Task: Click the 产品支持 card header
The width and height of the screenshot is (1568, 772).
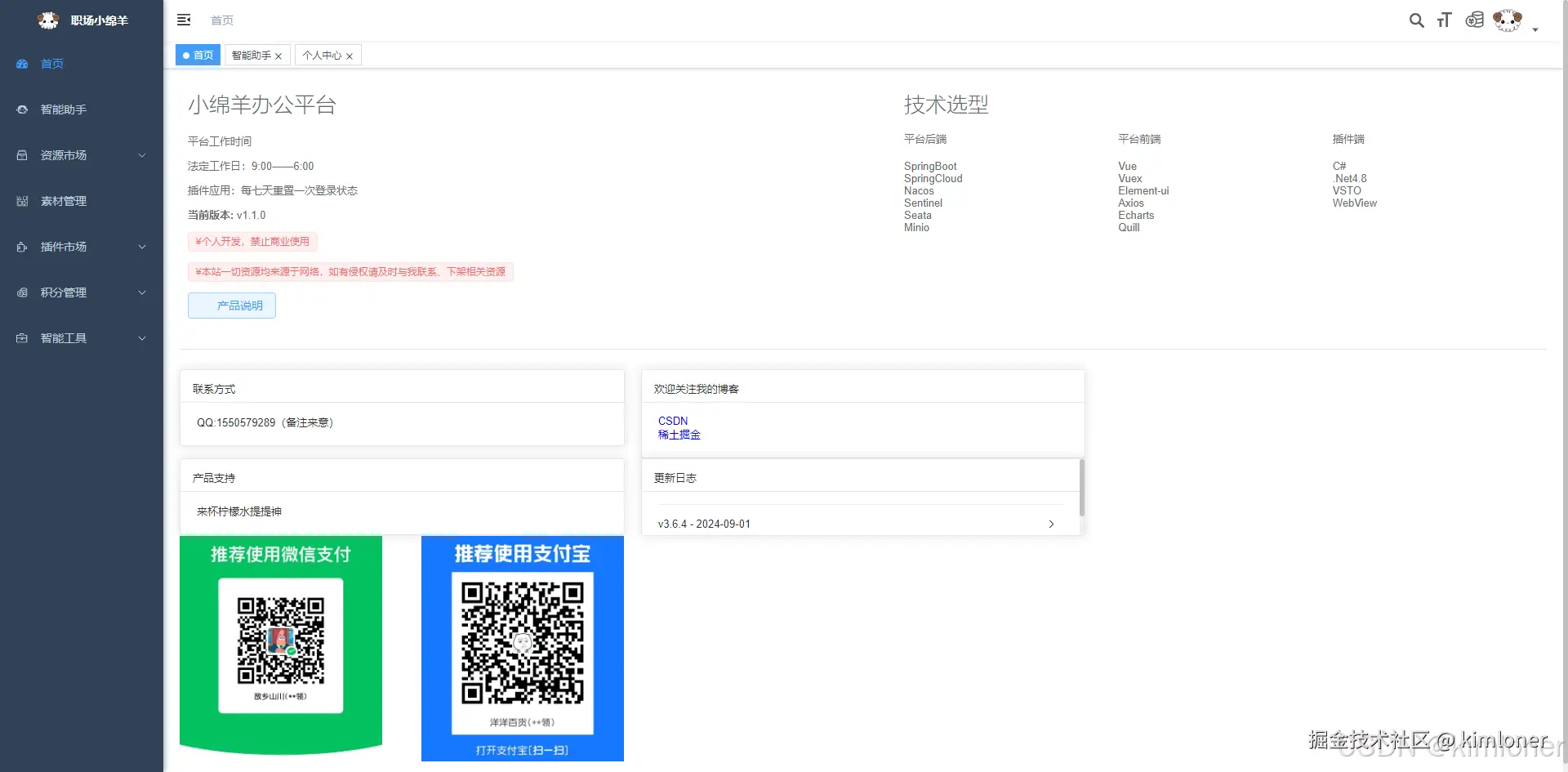Action: click(x=402, y=476)
